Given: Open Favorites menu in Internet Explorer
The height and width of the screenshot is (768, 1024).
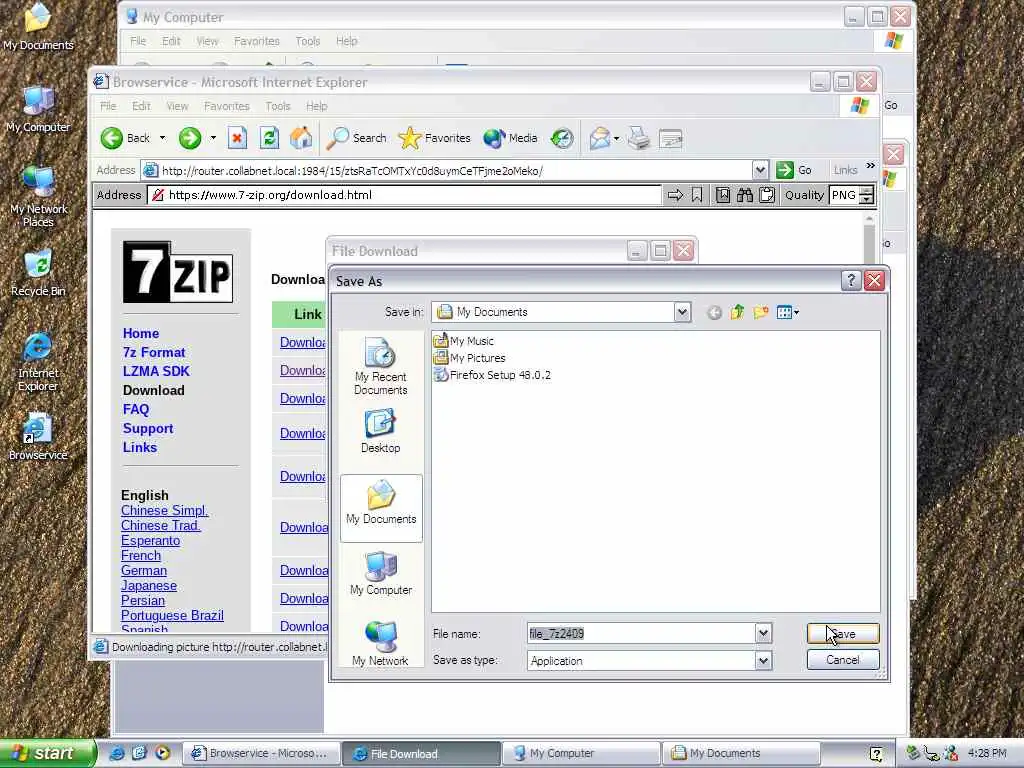Looking at the screenshot, I should point(227,106).
